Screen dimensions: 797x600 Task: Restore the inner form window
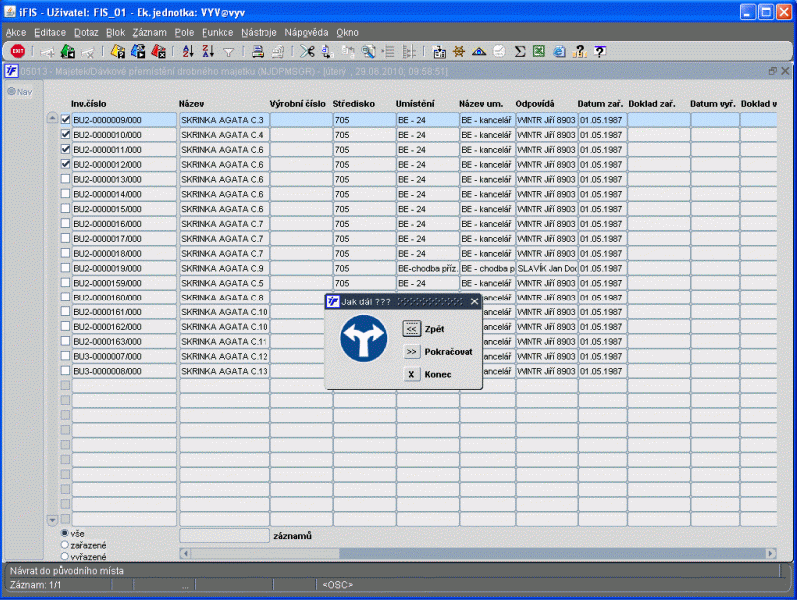(x=773, y=71)
